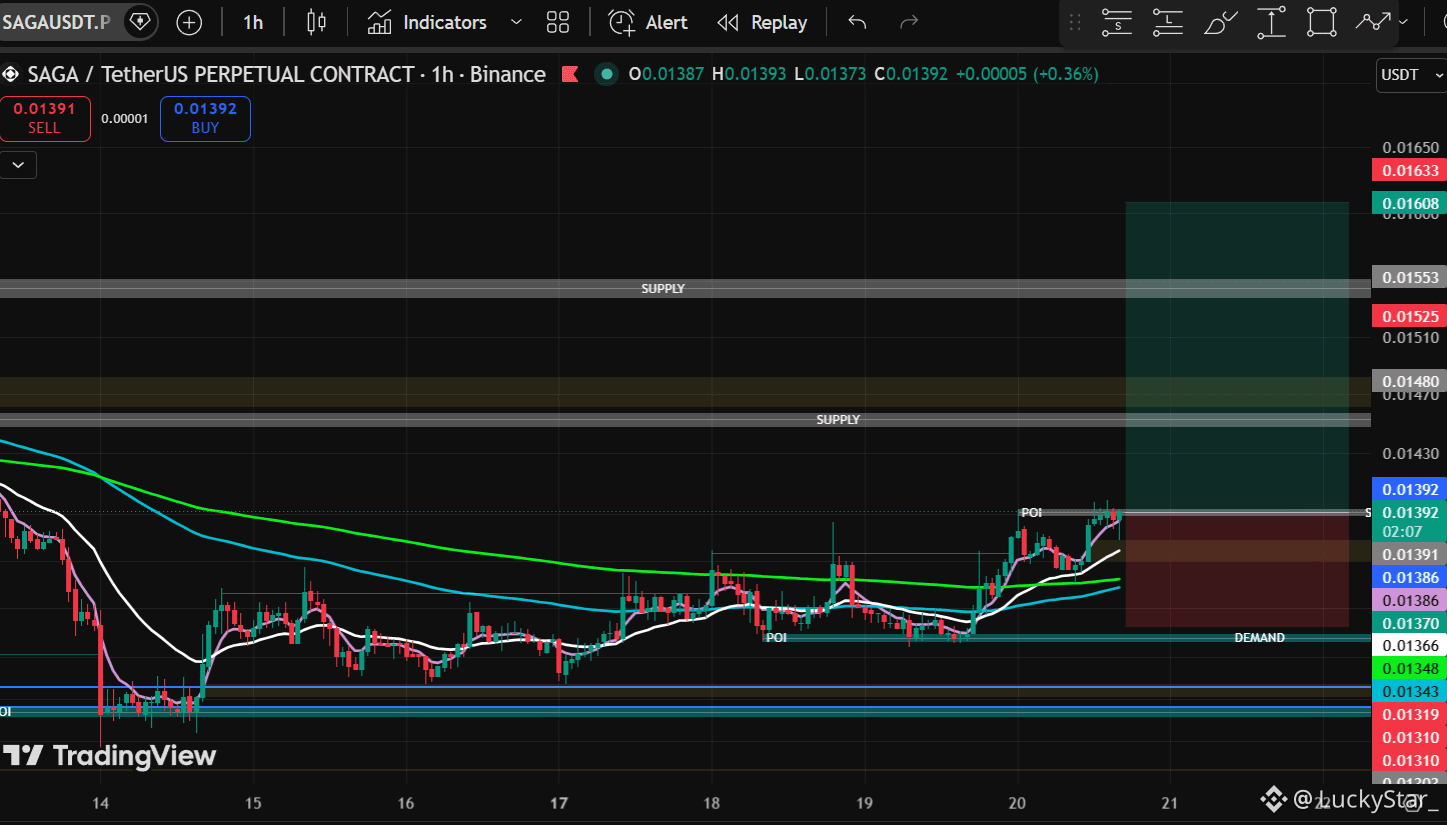Click date 21 on the time axis
The image size is (1447, 825).
point(1170,803)
